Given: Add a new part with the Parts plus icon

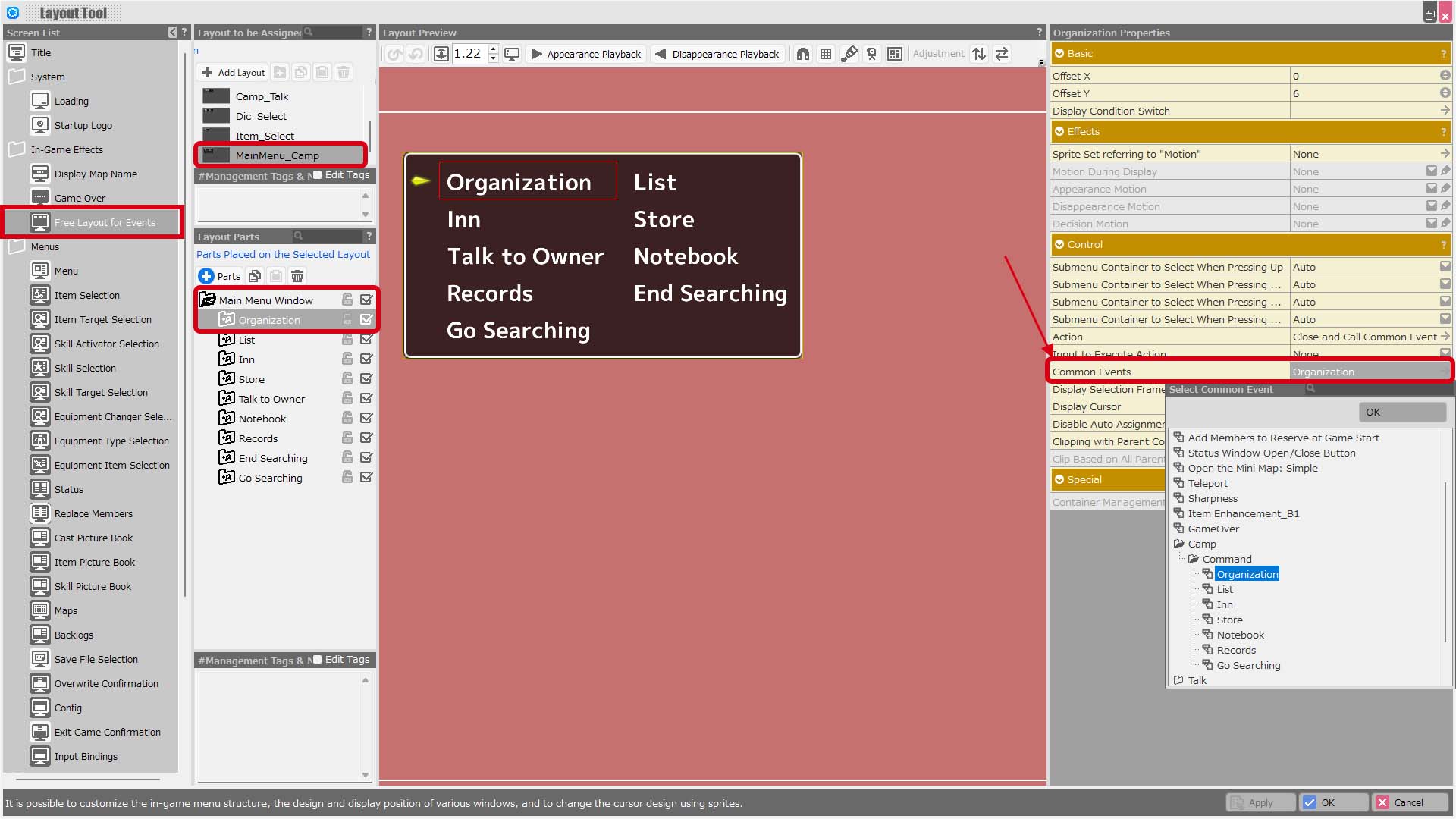Looking at the screenshot, I should click(x=206, y=276).
